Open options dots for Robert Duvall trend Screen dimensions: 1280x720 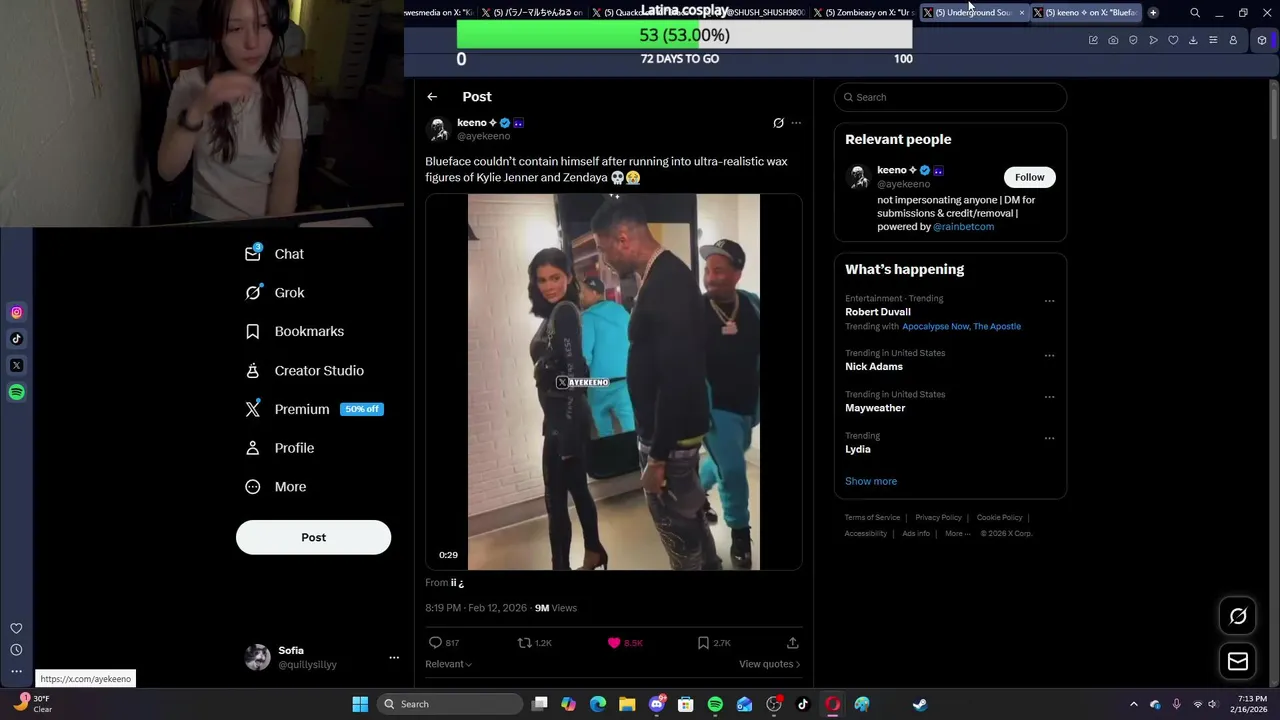pyautogui.click(x=1049, y=300)
